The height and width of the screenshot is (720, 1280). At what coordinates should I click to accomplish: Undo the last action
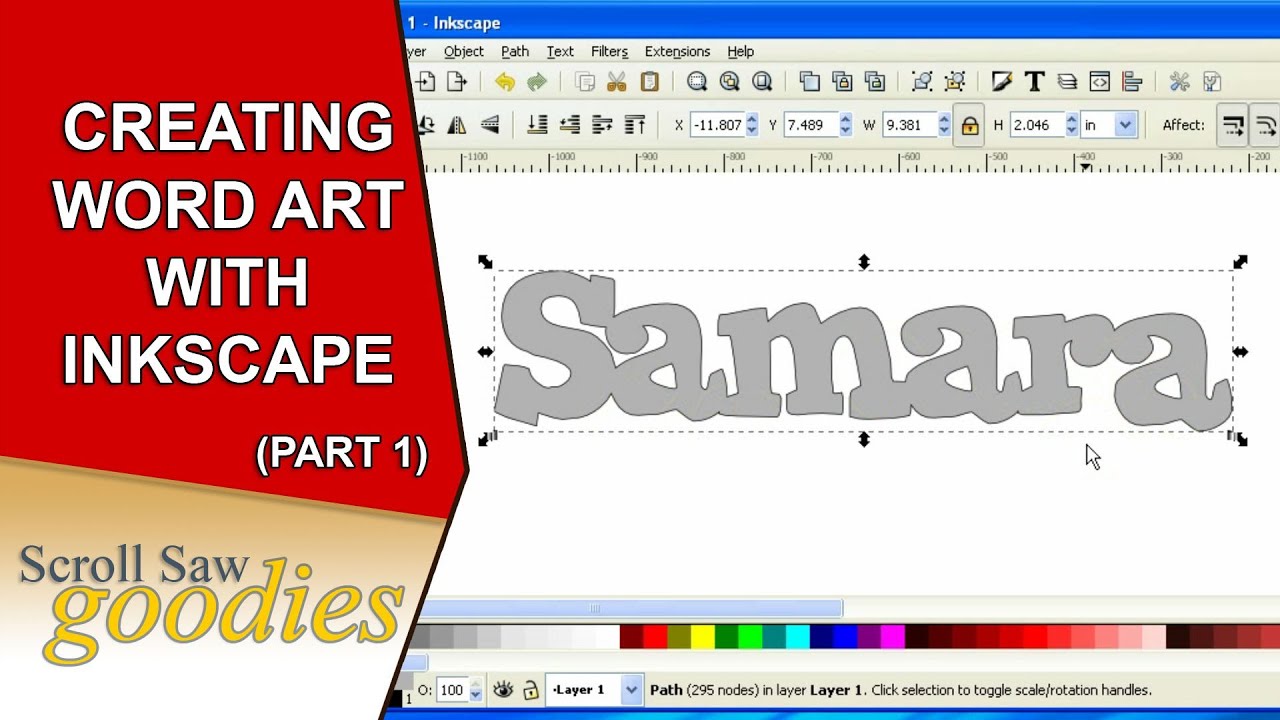click(x=505, y=82)
